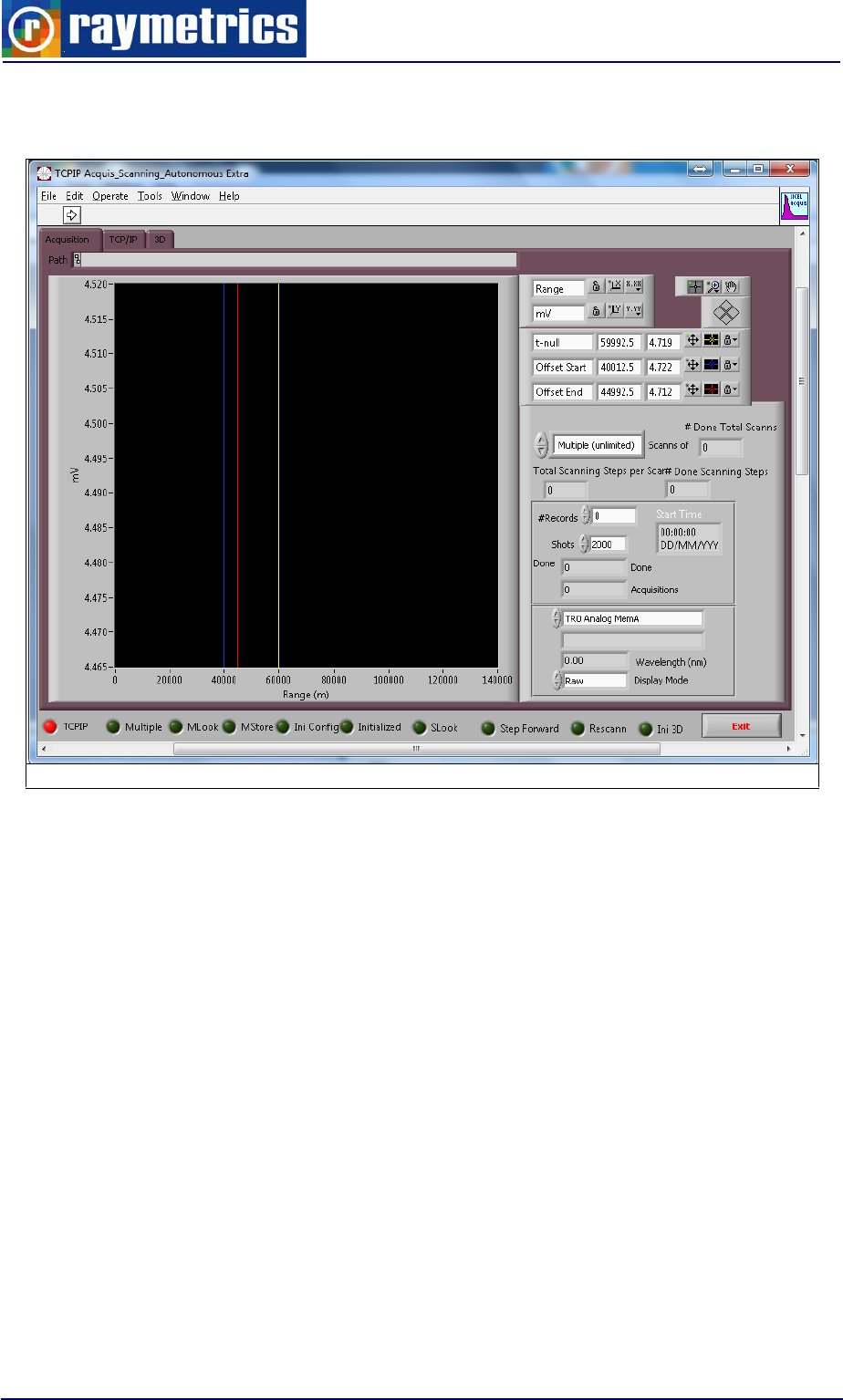This screenshot has height=1400, width=843.
Task: Click the VI icon in the top-right corner
Action: point(795,205)
